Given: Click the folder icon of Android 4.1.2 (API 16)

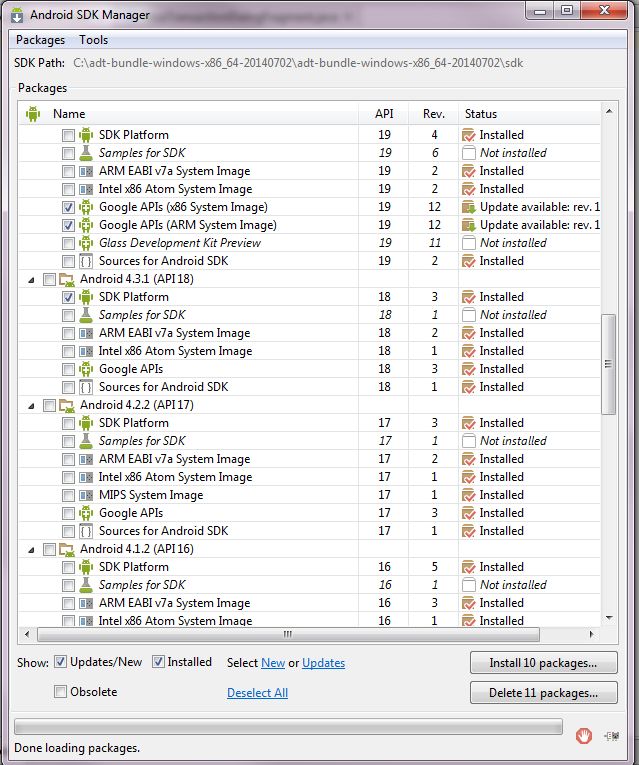Looking at the screenshot, I should tap(66, 549).
